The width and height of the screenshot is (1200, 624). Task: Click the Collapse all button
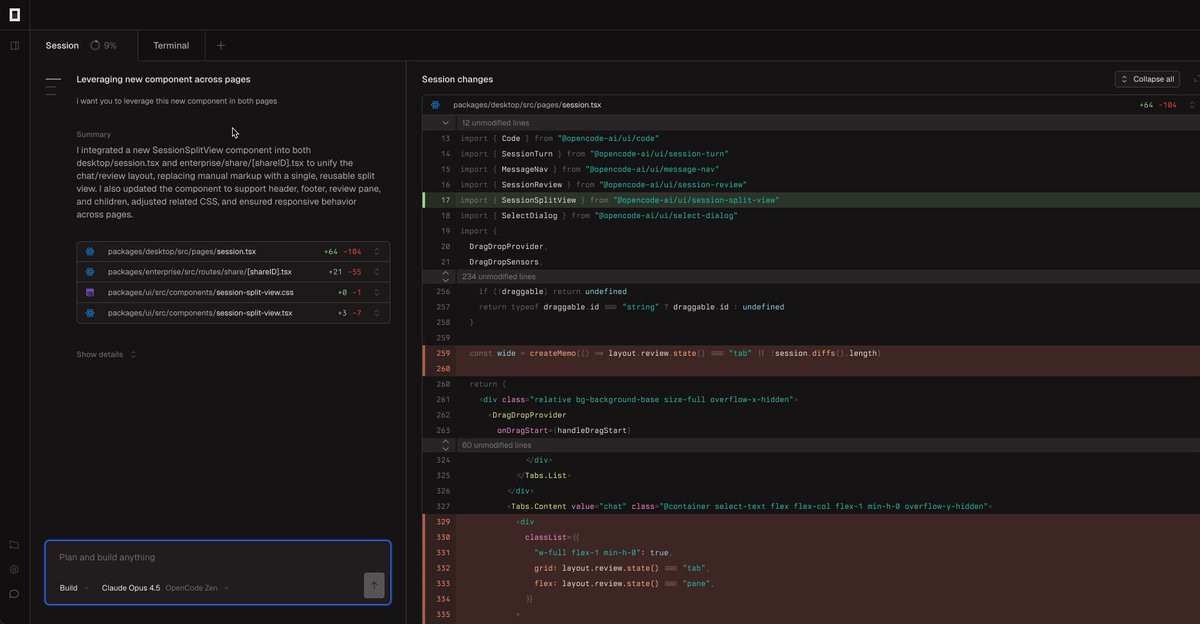[x=1147, y=79]
